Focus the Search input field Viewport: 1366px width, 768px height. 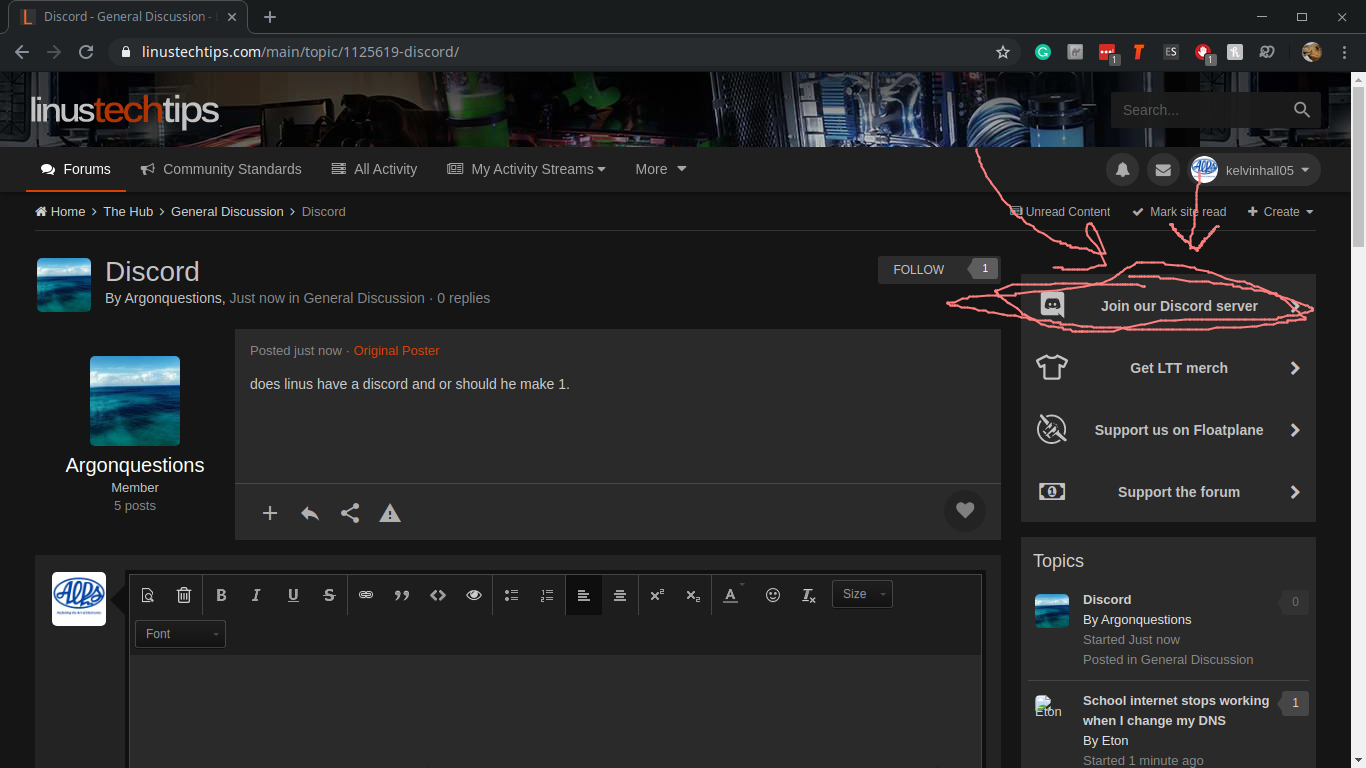coord(1200,110)
